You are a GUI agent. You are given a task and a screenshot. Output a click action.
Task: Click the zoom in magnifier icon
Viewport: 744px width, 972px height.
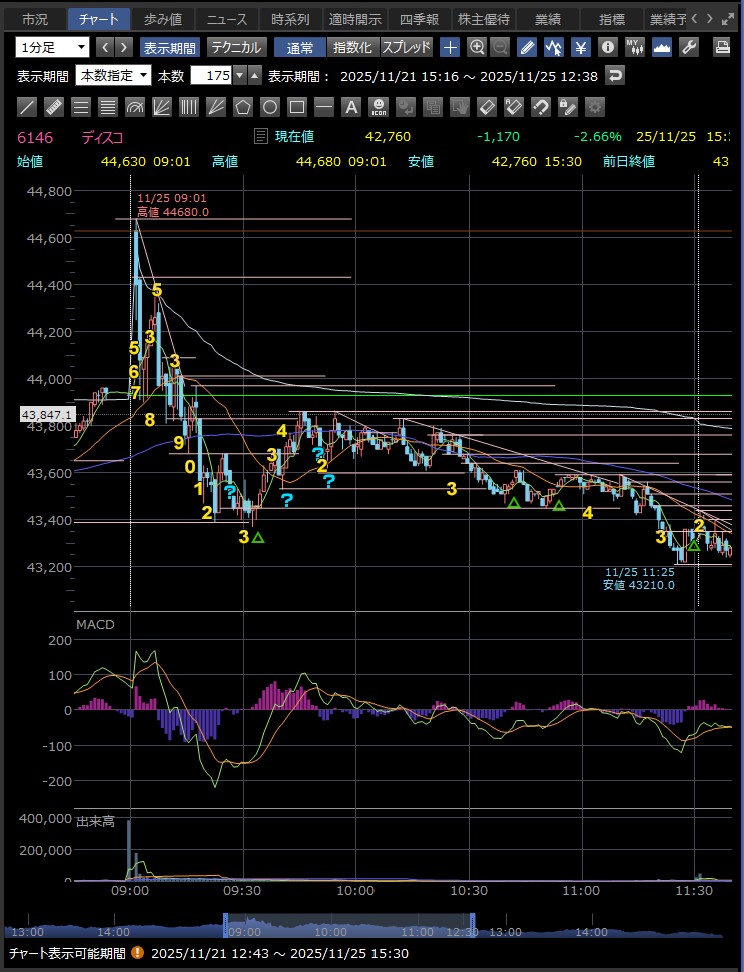(x=477, y=47)
